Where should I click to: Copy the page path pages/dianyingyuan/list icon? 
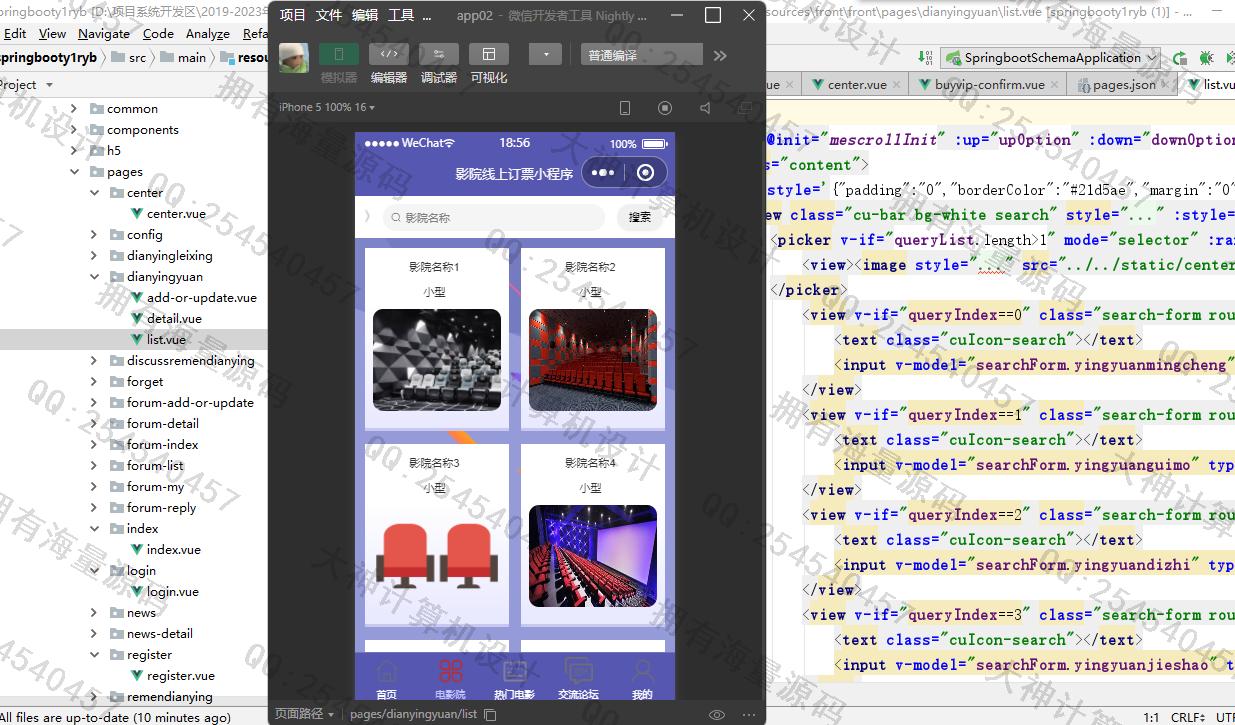point(490,714)
